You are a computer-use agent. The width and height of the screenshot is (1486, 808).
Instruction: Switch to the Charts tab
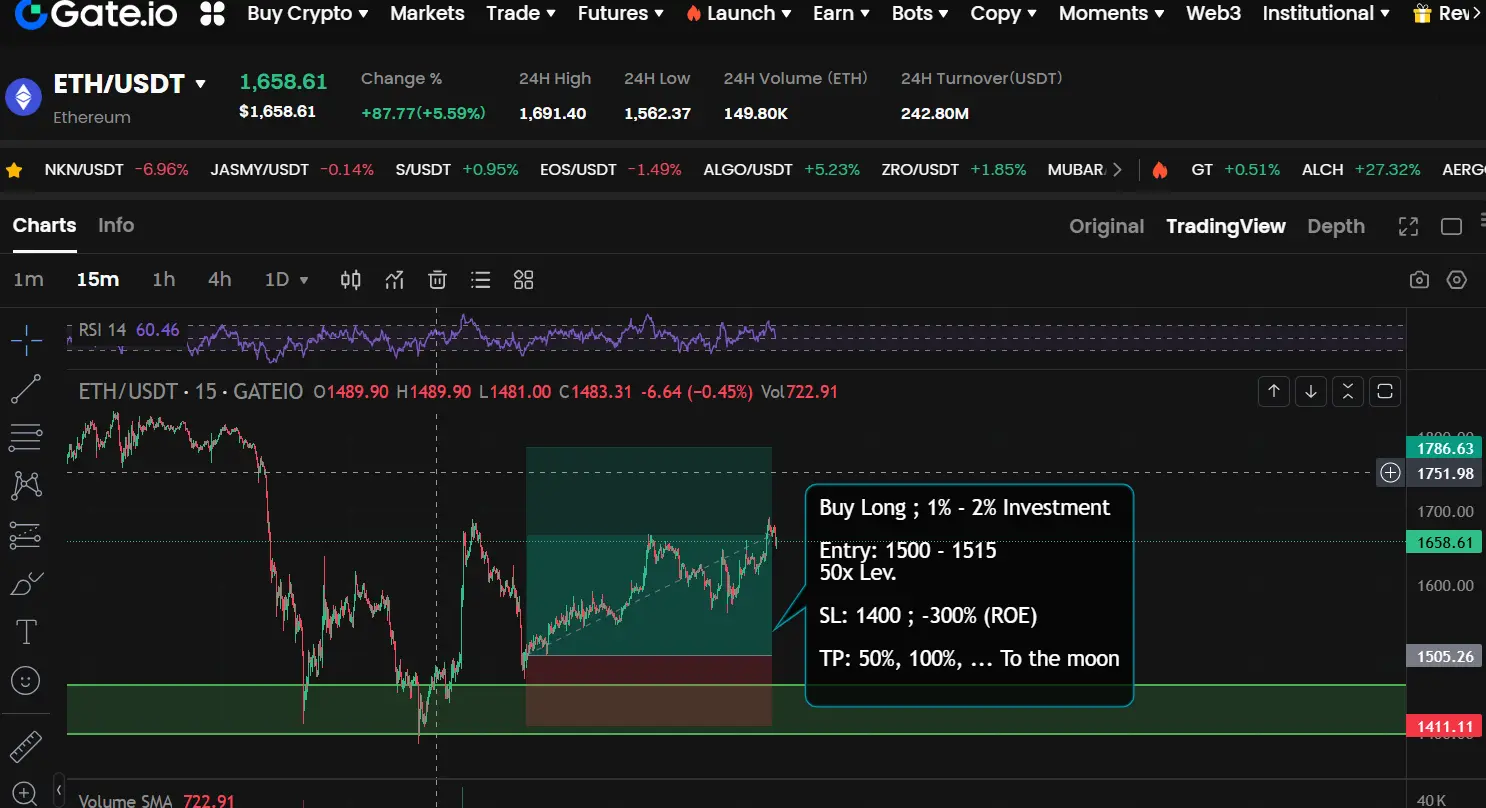tap(44, 226)
